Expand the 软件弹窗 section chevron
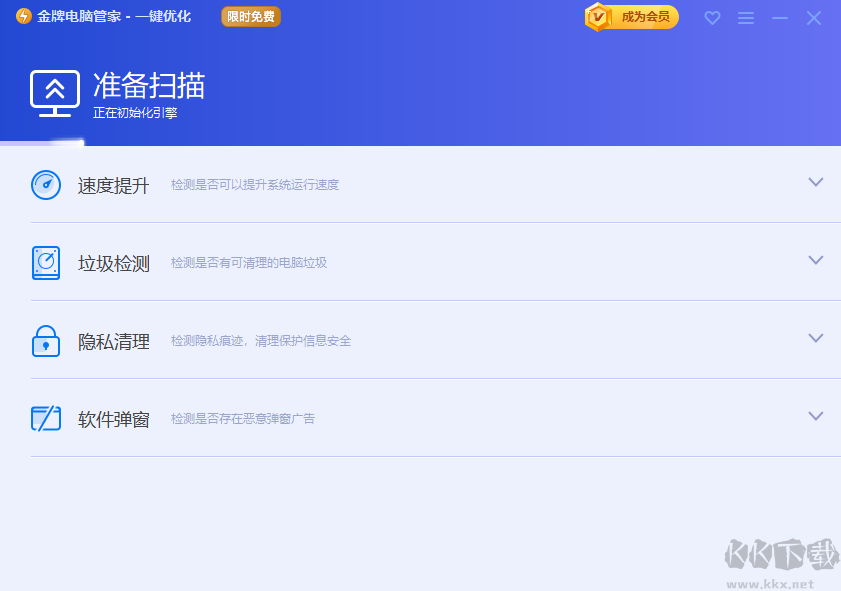This screenshot has height=591, width=841. click(x=815, y=415)
